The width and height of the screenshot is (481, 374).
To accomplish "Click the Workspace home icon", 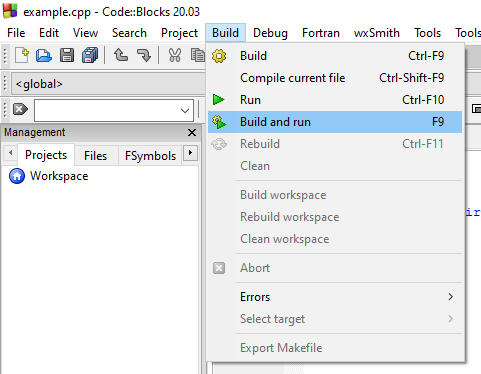I will tap(17, 176).
